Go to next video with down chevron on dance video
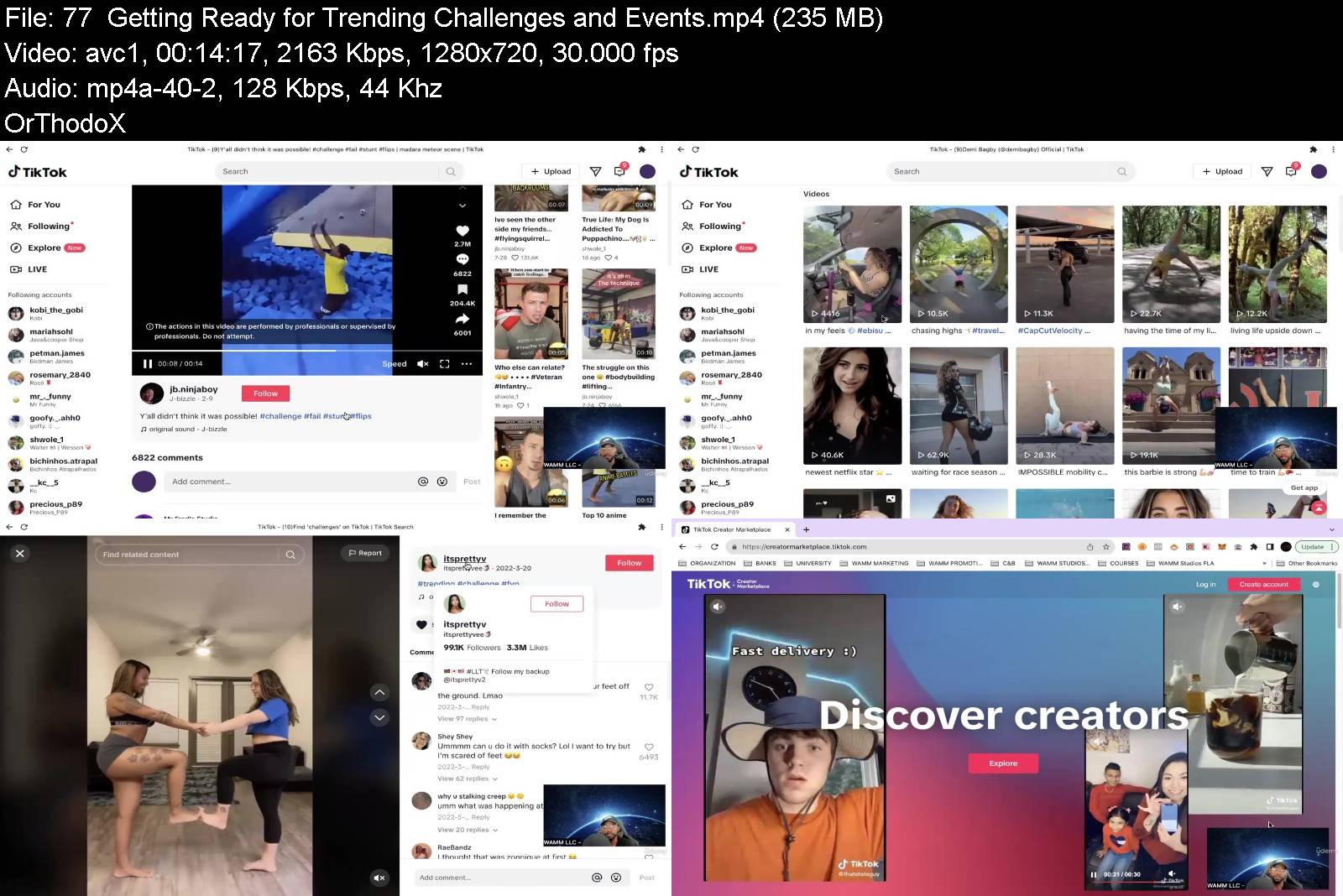The image size is (1343, 896). [x=379, y=717]
